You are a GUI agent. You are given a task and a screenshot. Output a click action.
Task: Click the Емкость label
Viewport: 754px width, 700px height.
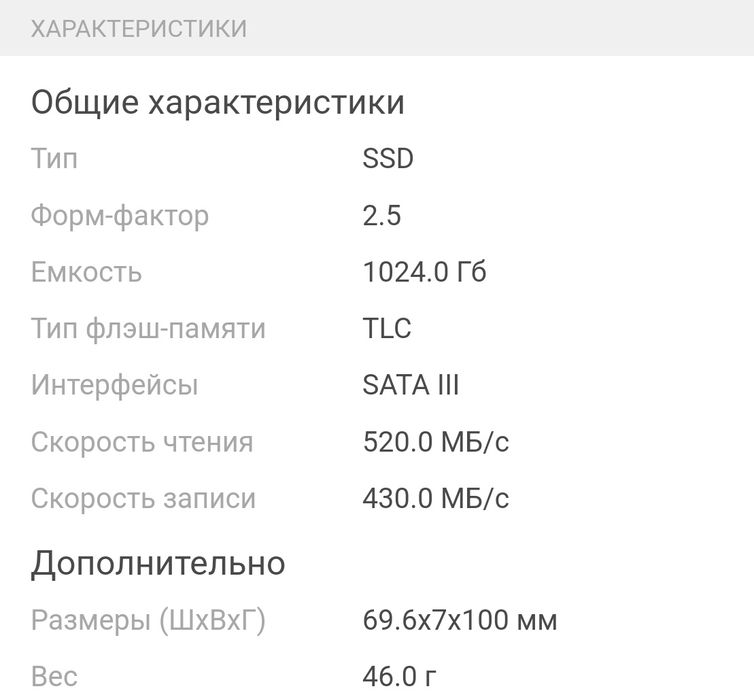(x=86, y=272)
